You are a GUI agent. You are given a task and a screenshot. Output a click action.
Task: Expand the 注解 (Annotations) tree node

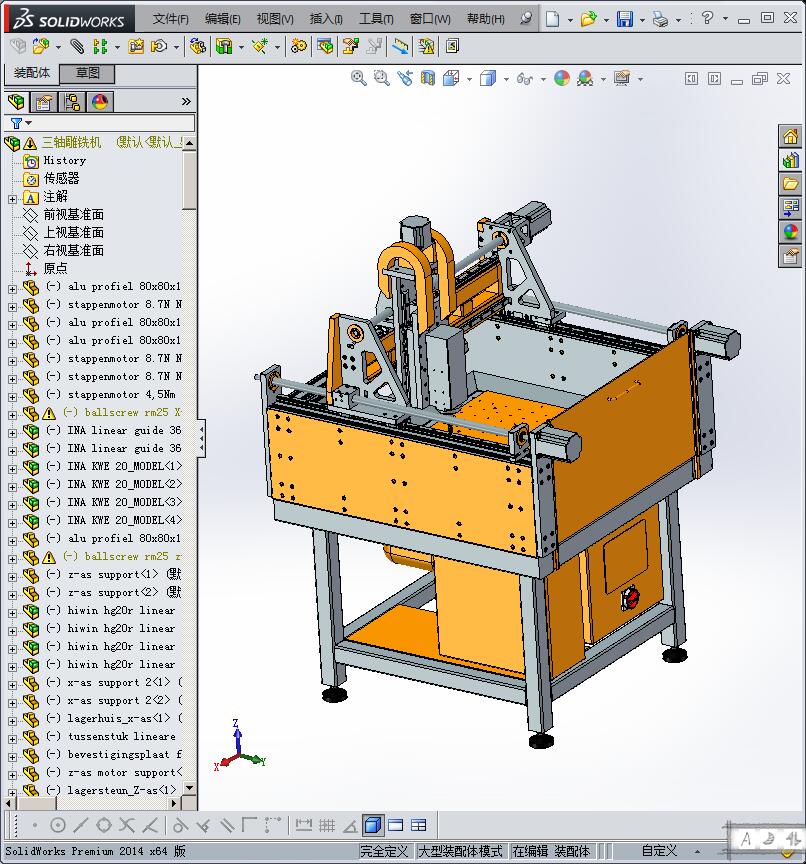(12, 199)
